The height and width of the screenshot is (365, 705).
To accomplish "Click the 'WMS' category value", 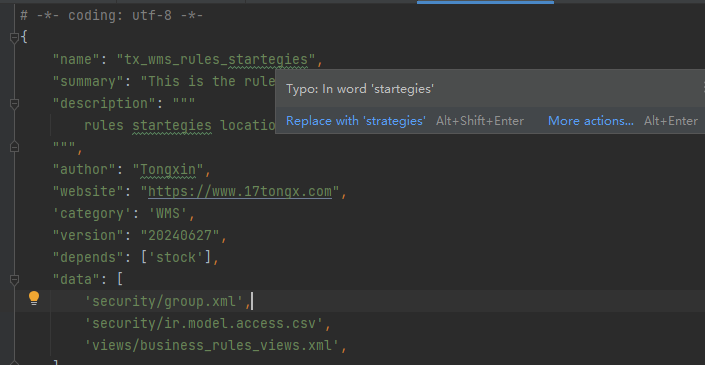I will [x=168, y=214].
